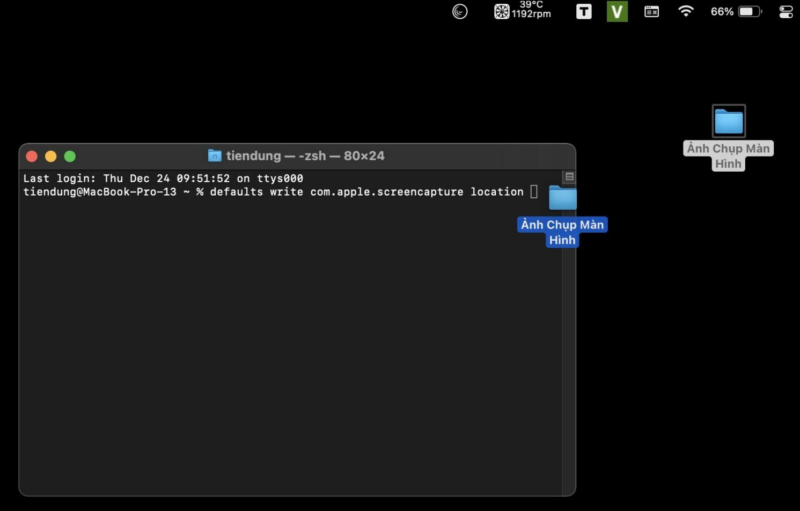Open the green V app in menu bar

pos(617,12)
